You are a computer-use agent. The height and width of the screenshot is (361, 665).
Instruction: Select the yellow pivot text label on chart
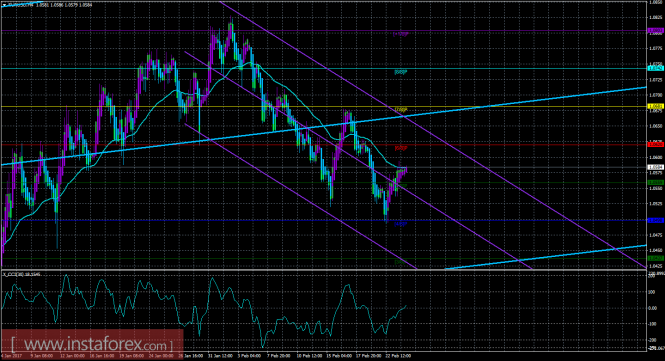(x=400, y=110)
